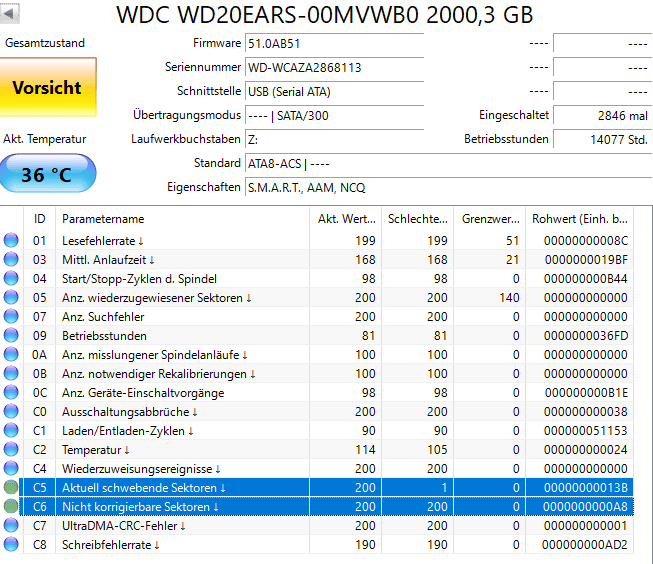Screen dimensions: 653x564
Task: Click status orb for Mittl. Anlaufzeit row
Action: point(11,260)
